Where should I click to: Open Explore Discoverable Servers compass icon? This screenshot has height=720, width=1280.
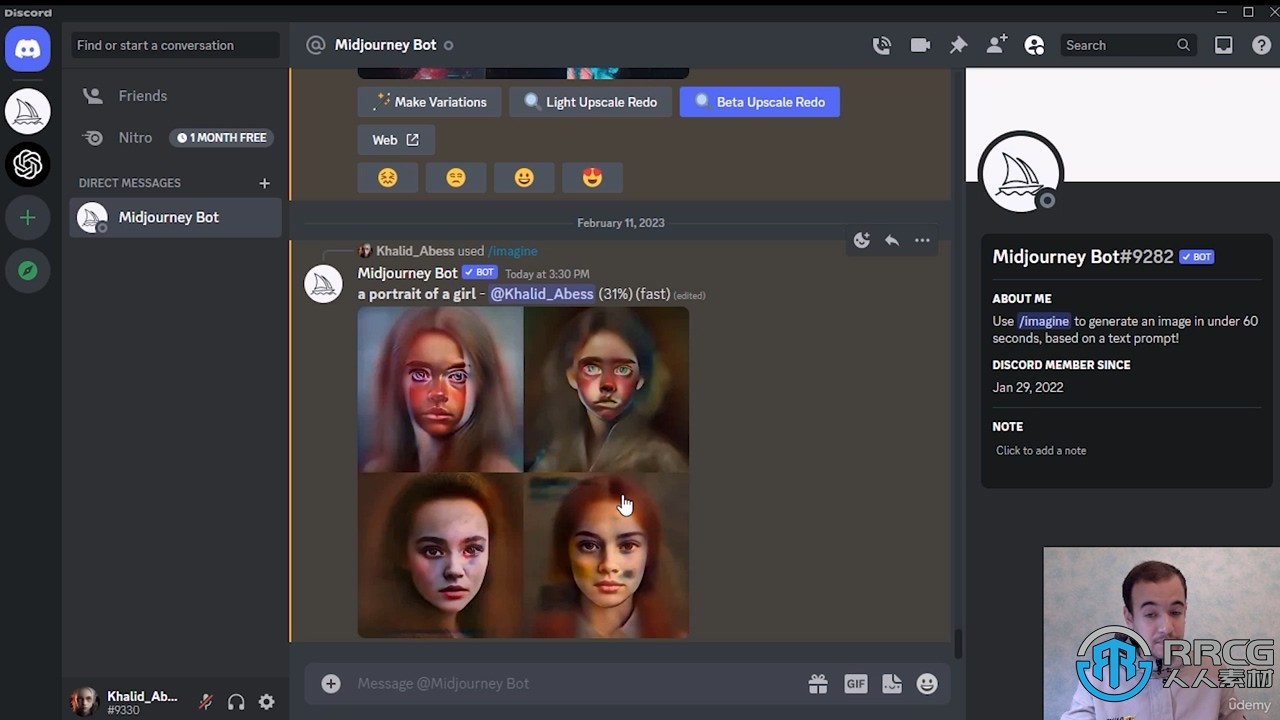click(x=28, y=271)
